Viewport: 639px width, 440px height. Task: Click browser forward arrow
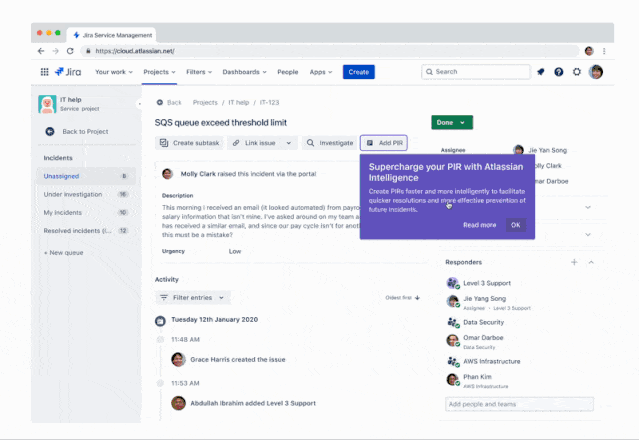(55, 51)
